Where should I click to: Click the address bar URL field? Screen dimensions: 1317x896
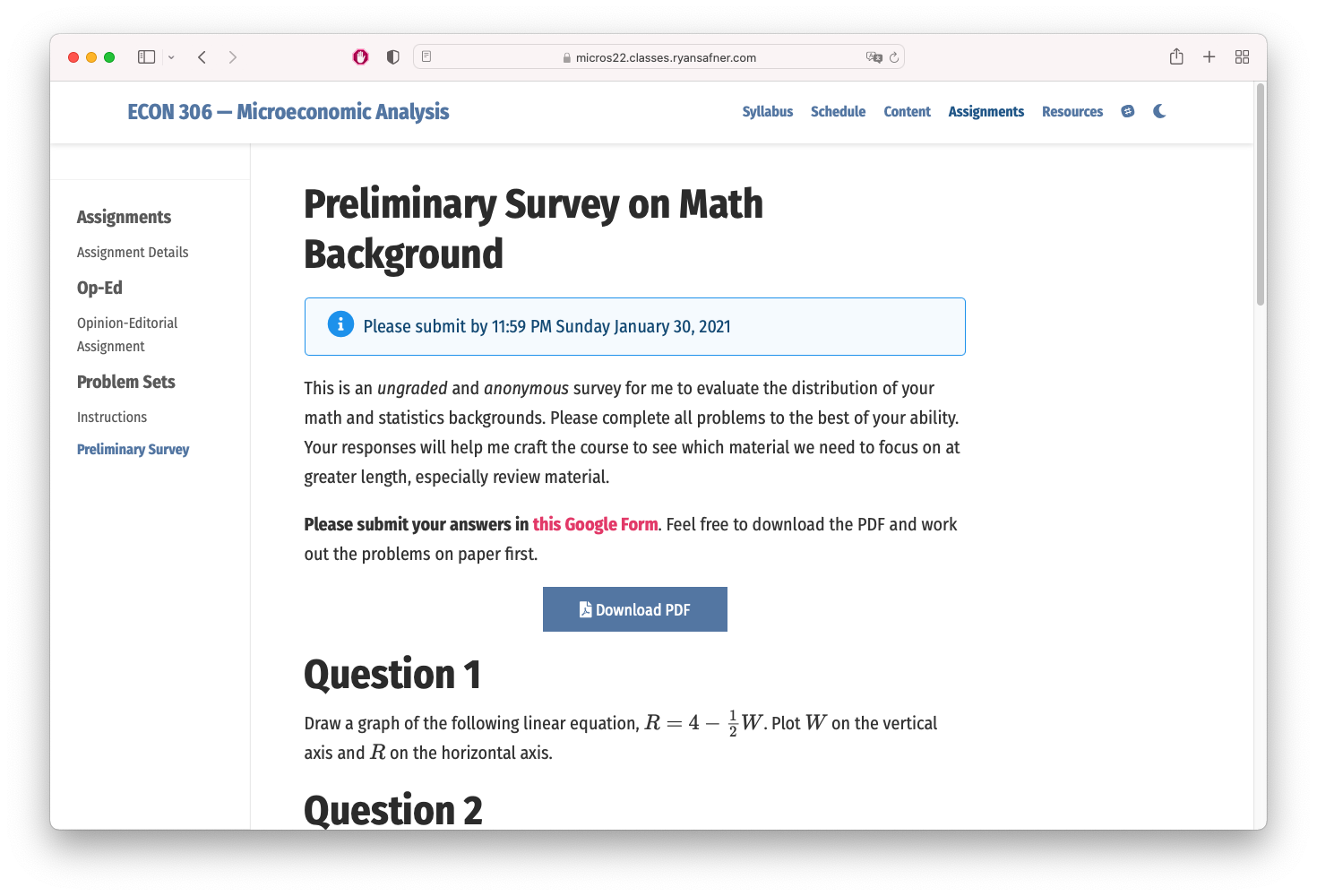coord(658,57)
